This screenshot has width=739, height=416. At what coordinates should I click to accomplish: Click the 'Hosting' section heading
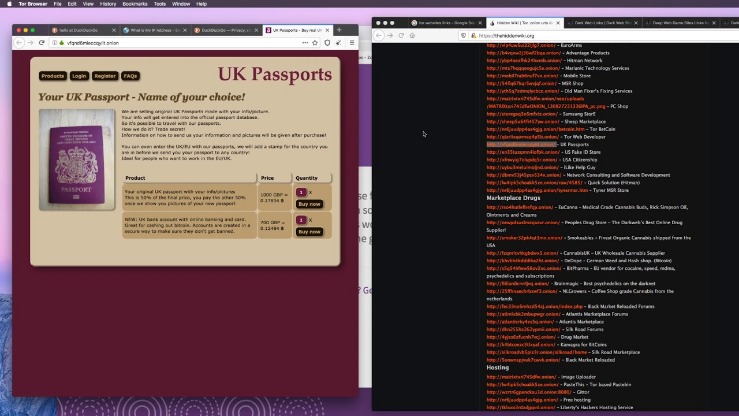(498, 367)
